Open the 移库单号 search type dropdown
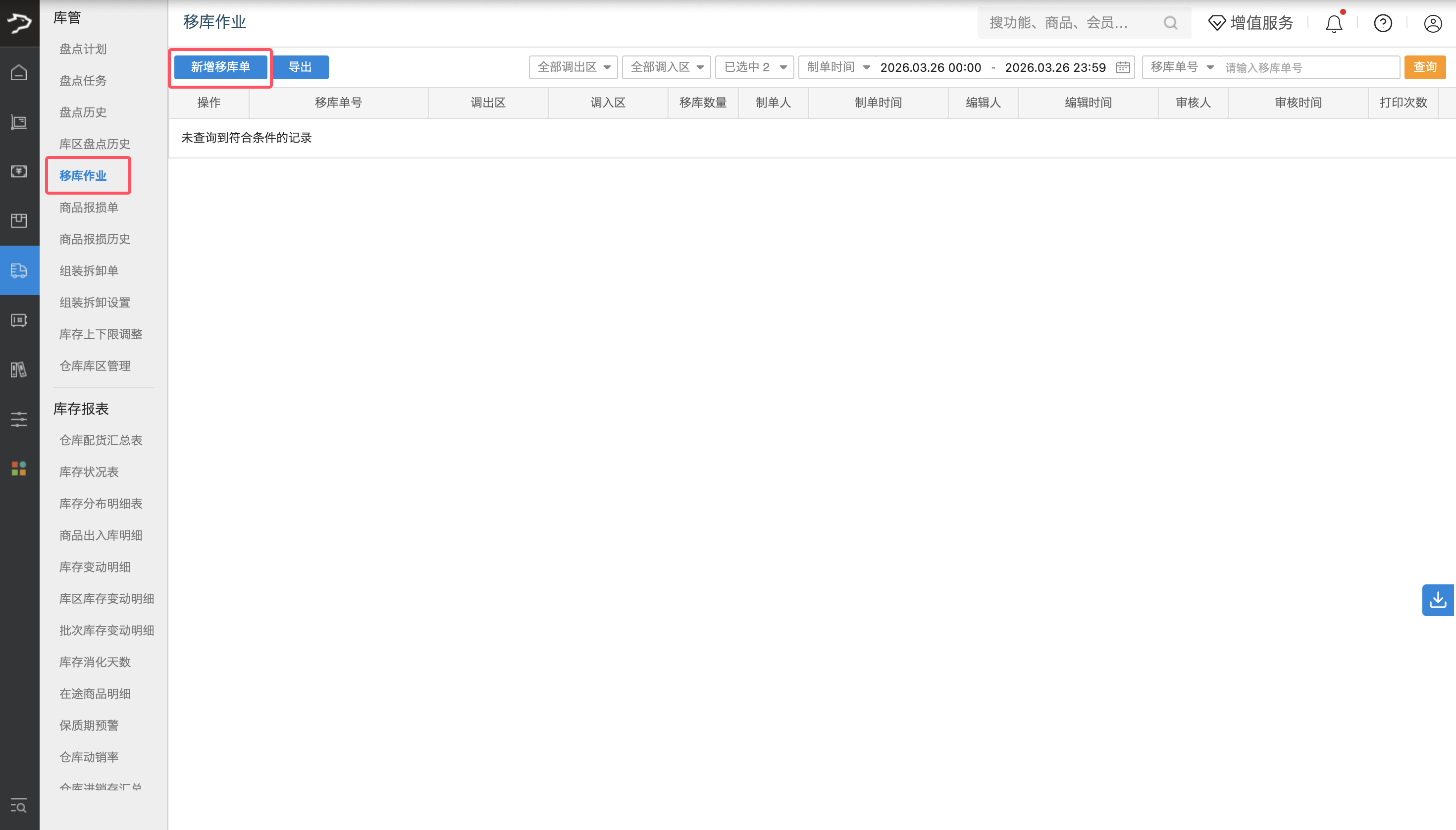 pyautogui.click(x=1181, y=67)
